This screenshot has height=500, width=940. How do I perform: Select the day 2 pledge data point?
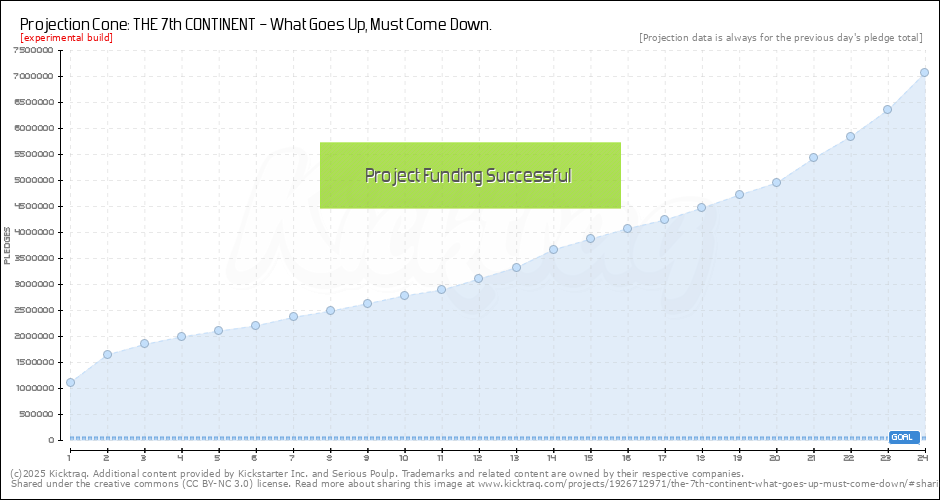[107, 354]
